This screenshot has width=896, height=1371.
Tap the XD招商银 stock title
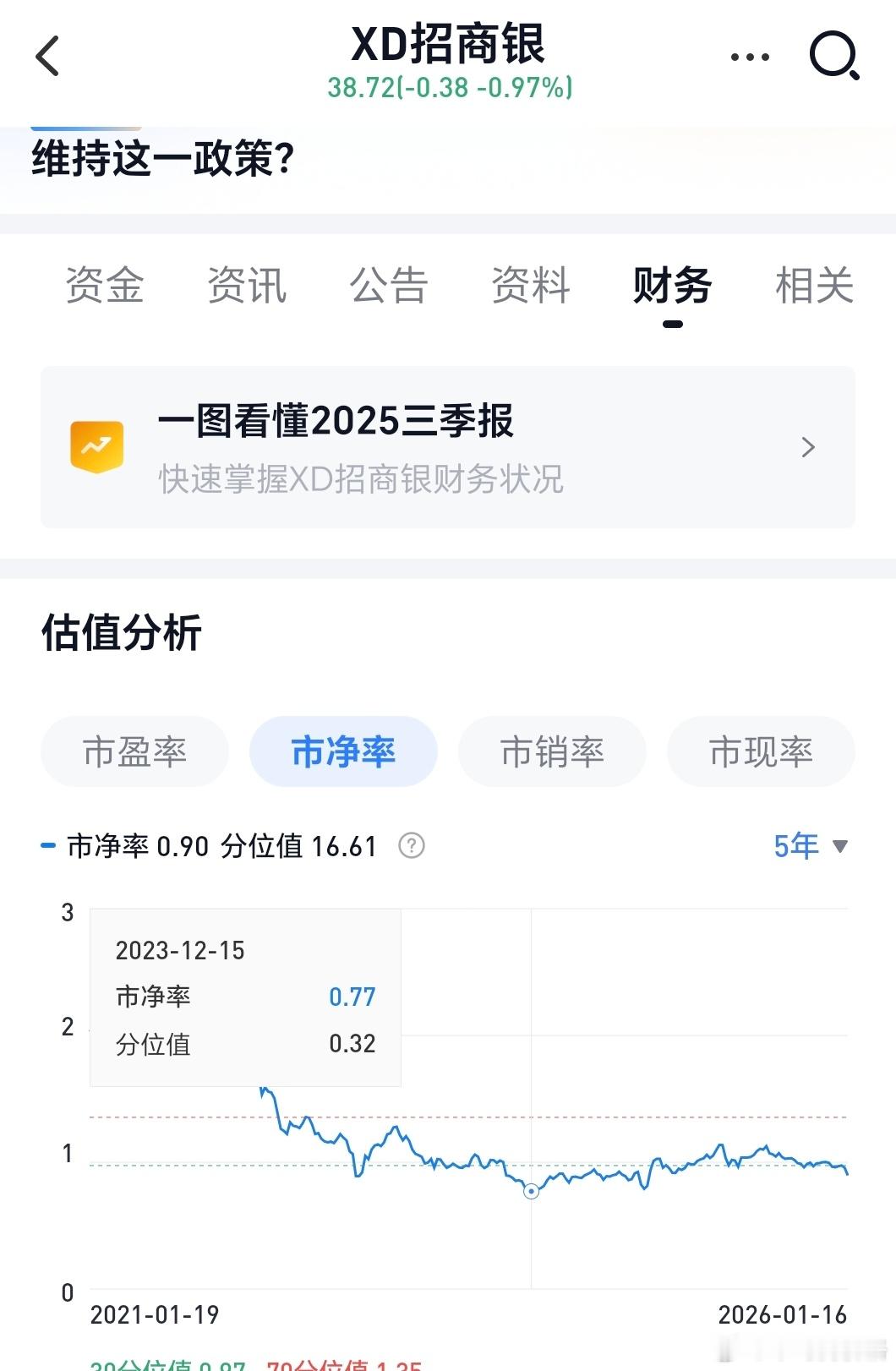448,44
